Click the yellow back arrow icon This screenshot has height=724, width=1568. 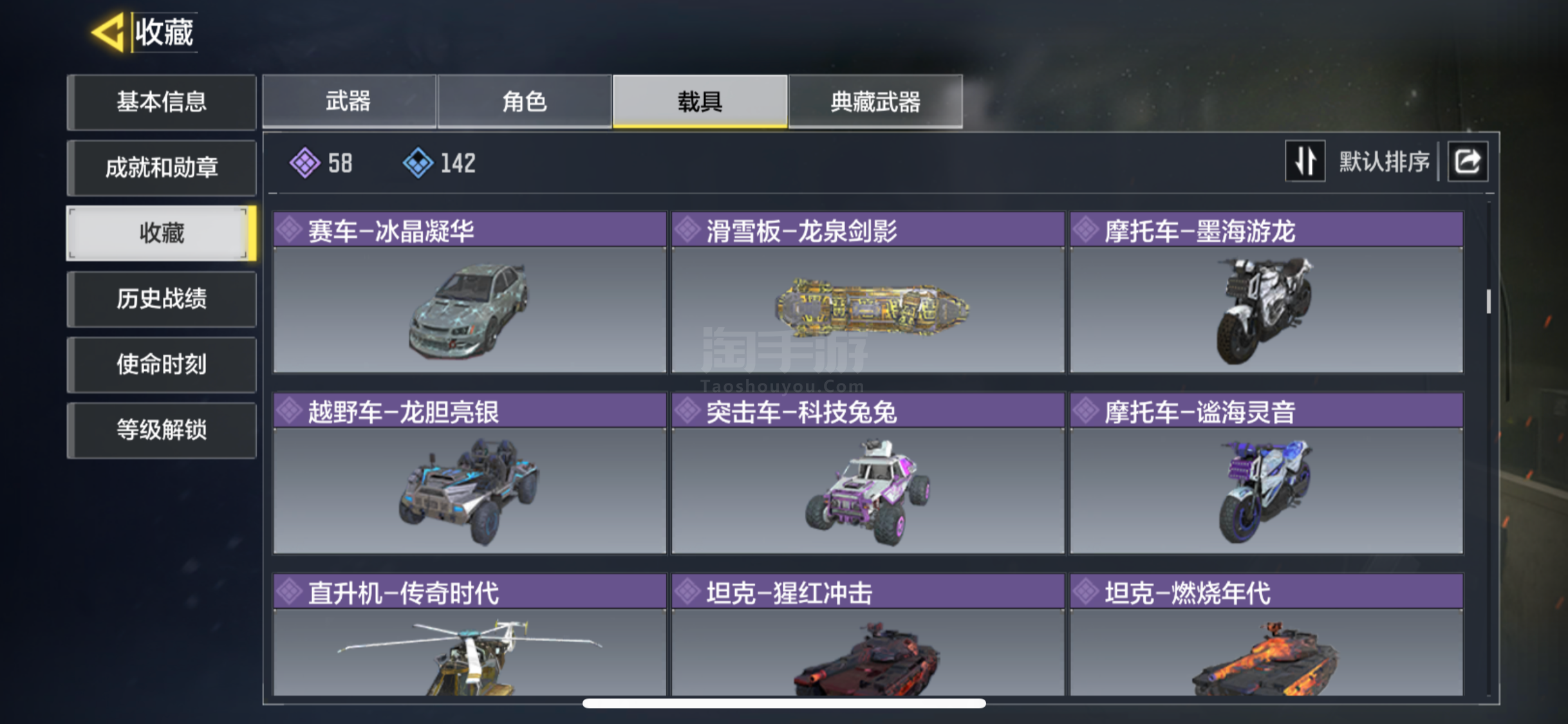pos(108,32)
